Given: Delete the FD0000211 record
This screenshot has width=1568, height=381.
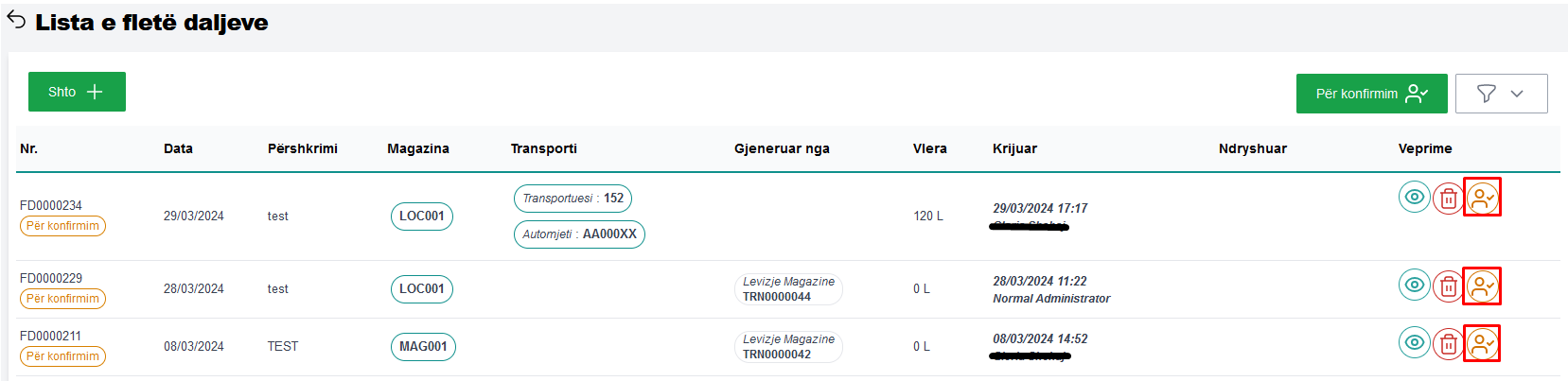Looking at the screenshot, I should click(x=1448, y=344).
